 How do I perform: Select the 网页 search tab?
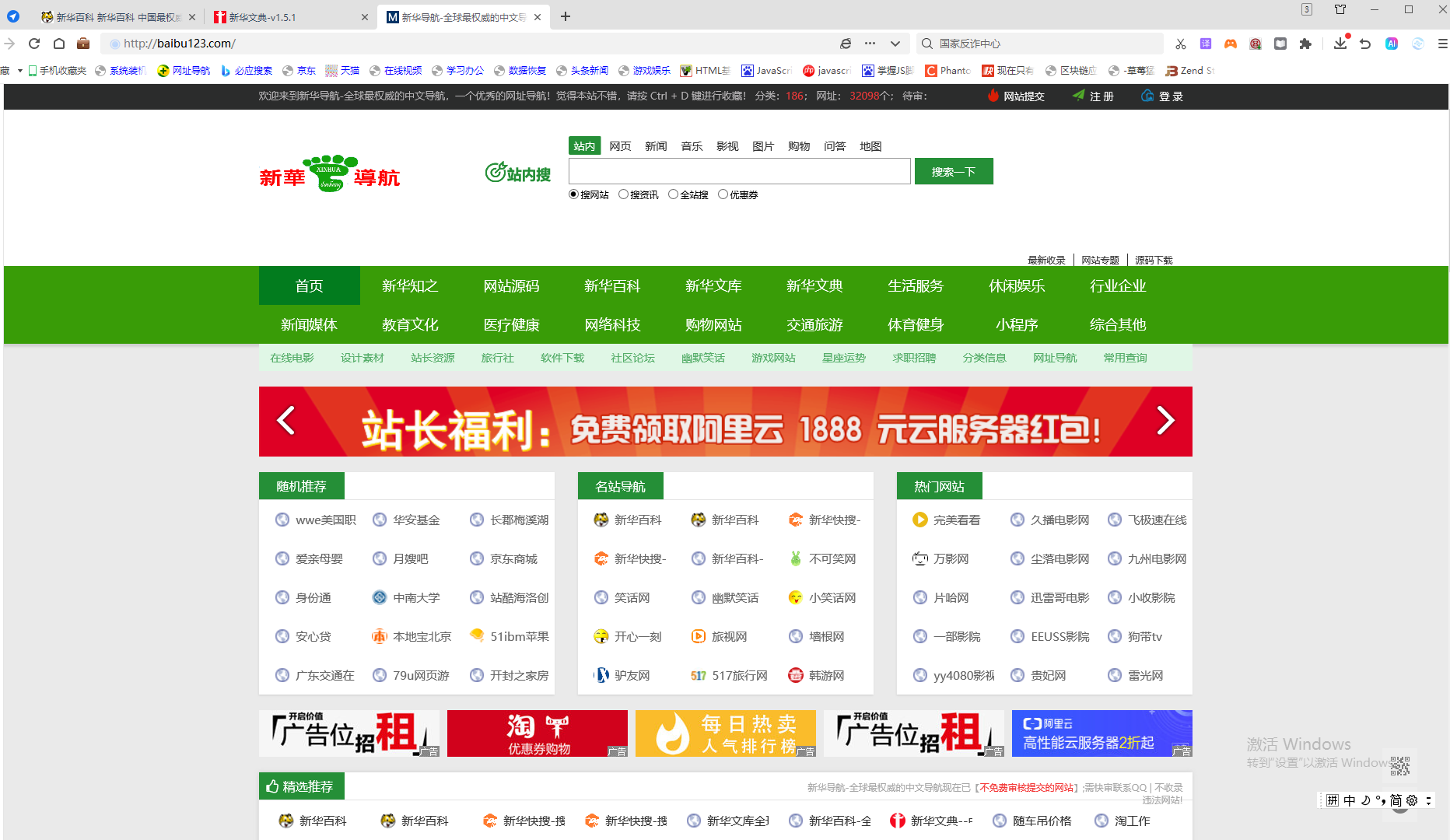pos(620,146)
